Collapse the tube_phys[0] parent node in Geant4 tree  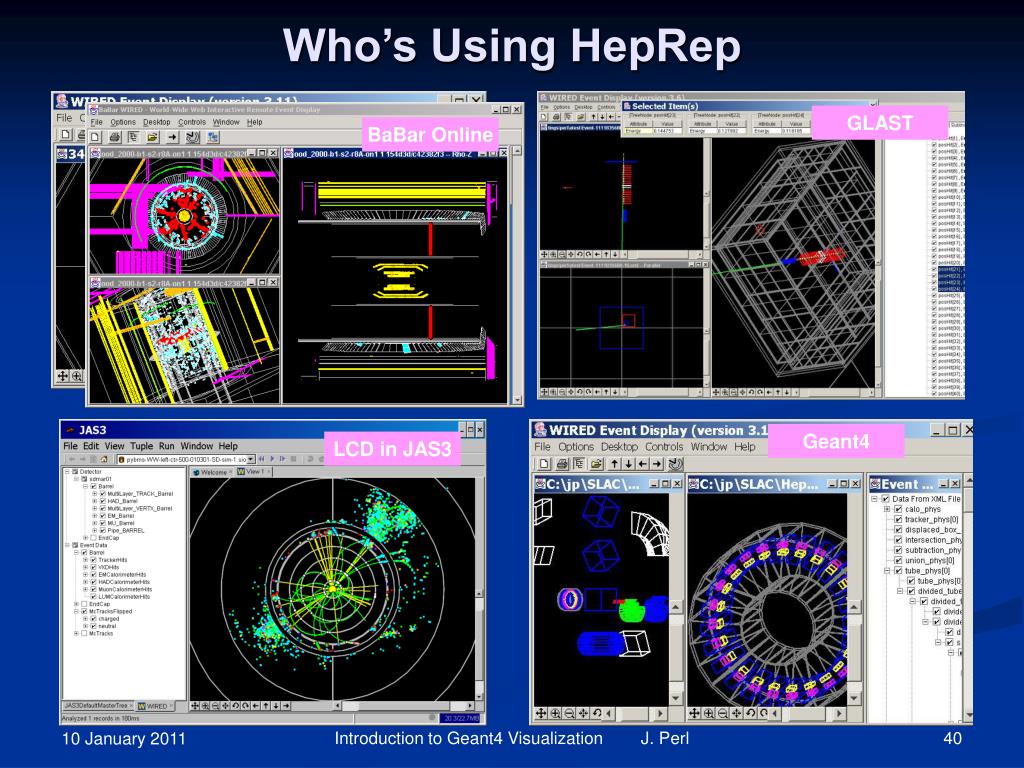887,571
